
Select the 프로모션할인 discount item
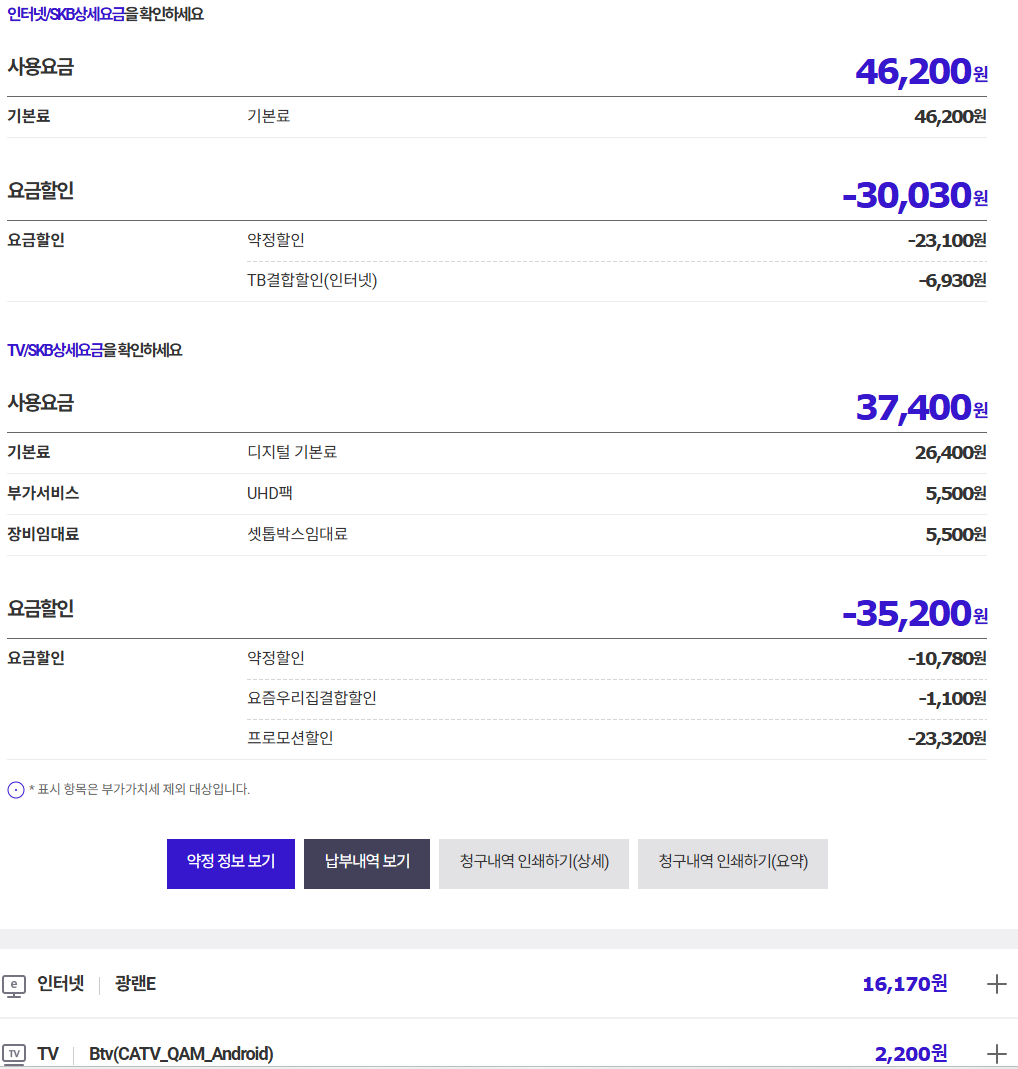(290, 738)
